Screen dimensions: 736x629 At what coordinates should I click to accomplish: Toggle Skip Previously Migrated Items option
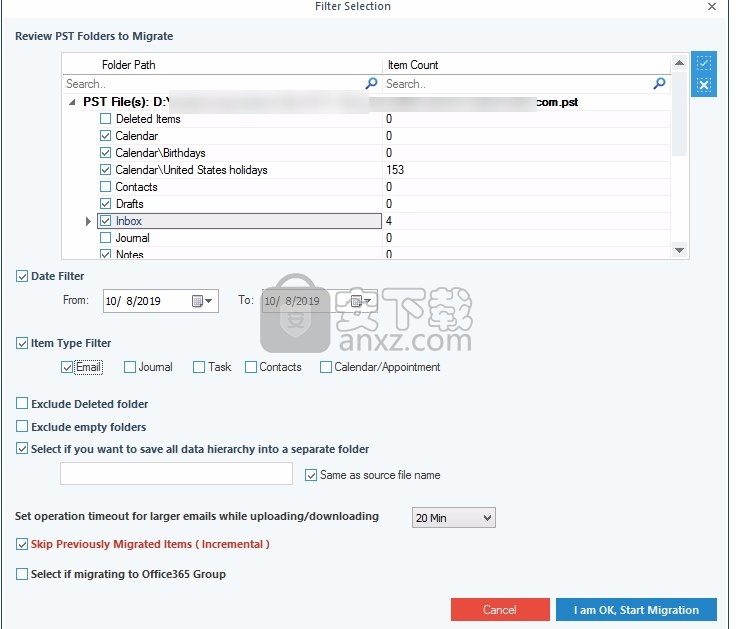(x=22, y=544)
